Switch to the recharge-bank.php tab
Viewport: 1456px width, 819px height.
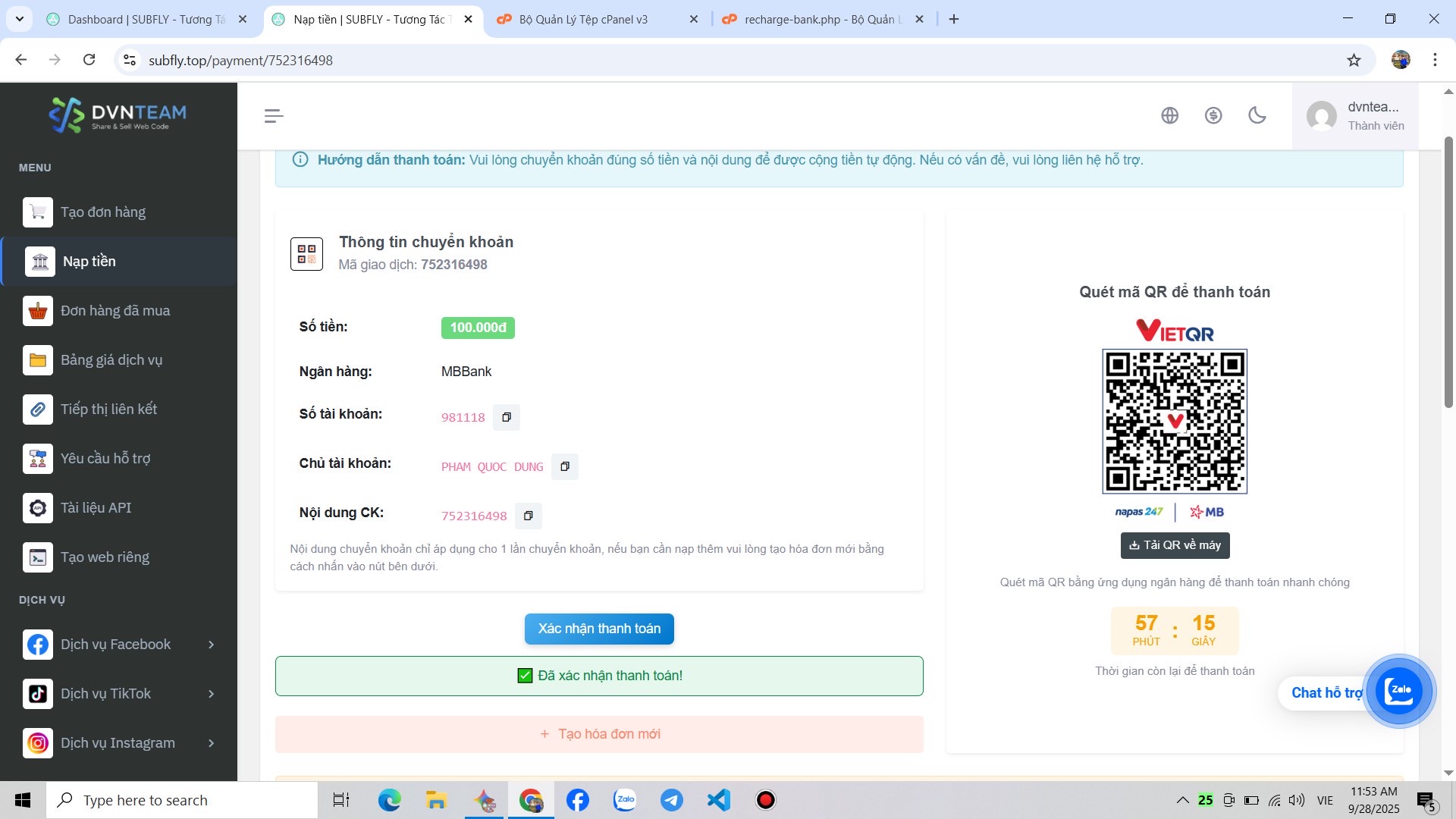point(823,19)
